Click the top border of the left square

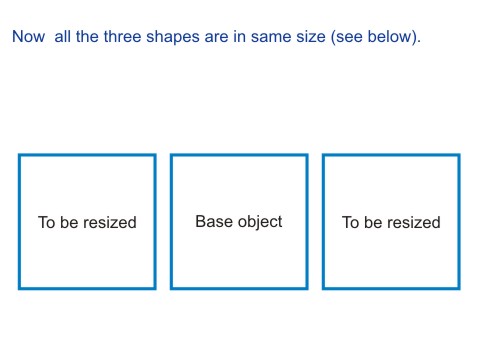(87, 155)
